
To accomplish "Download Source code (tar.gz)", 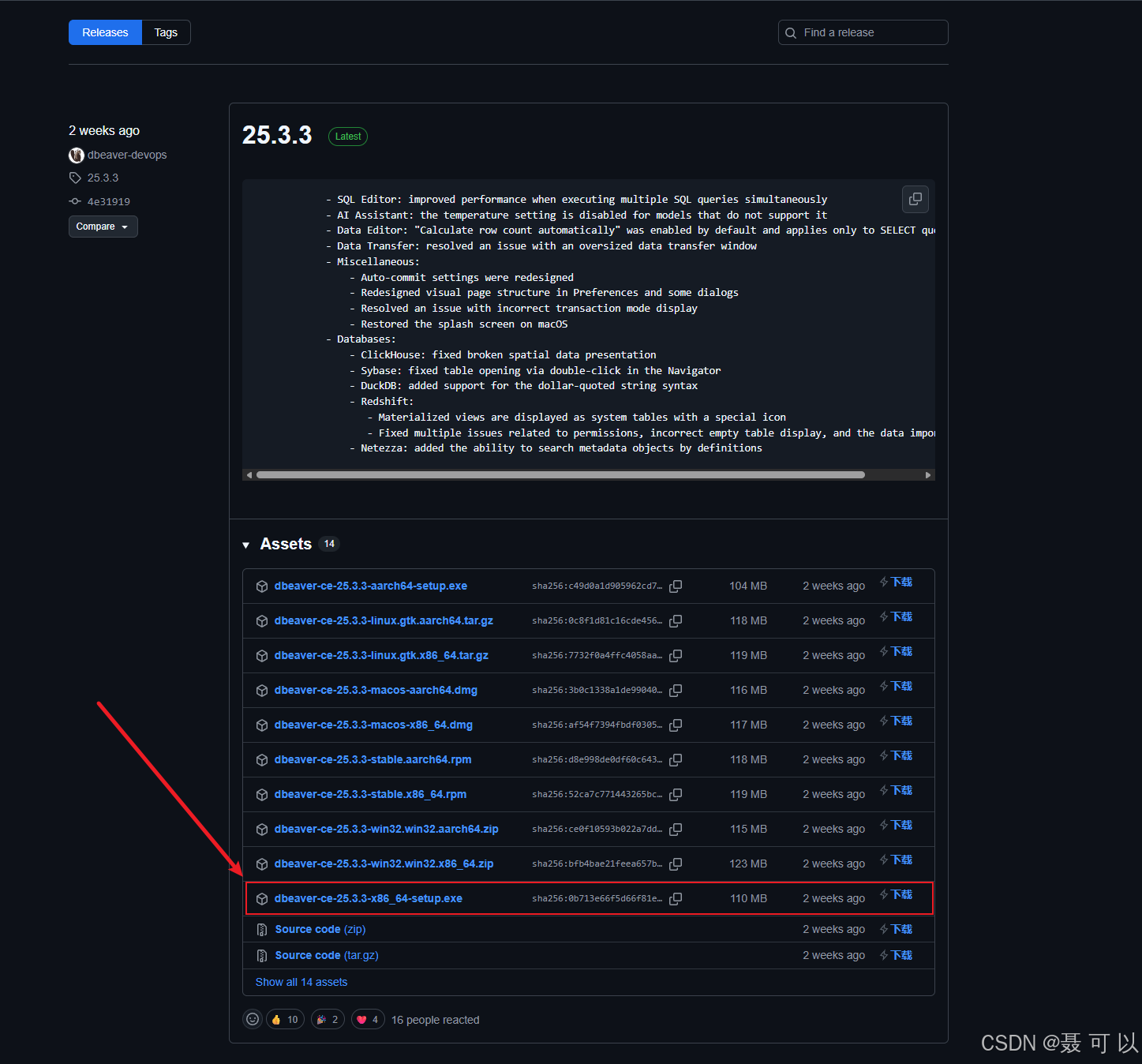I will 327,955.
